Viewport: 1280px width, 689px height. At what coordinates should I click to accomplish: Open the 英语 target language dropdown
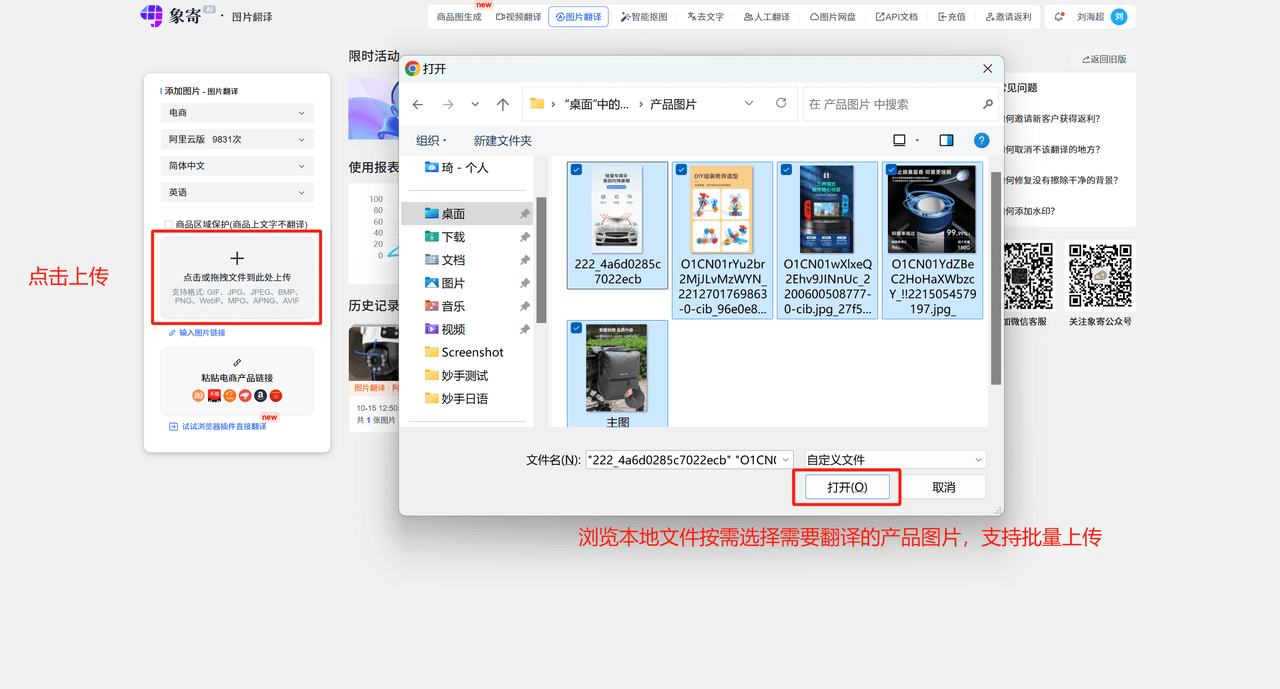237,192
